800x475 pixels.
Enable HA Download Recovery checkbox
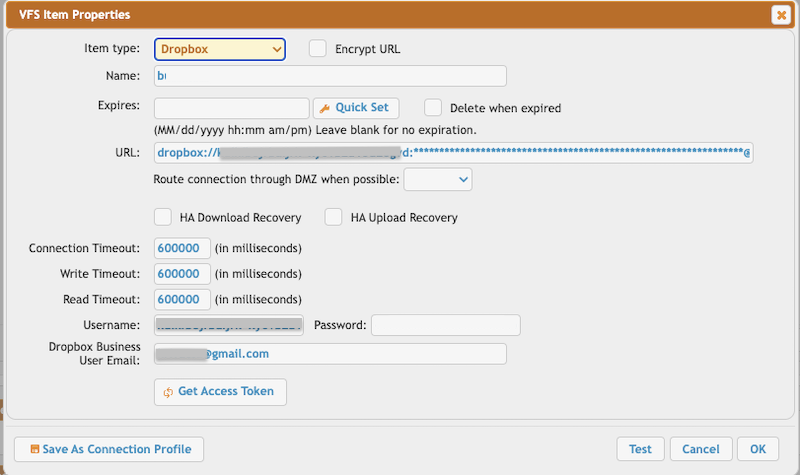tap(163, 217)
